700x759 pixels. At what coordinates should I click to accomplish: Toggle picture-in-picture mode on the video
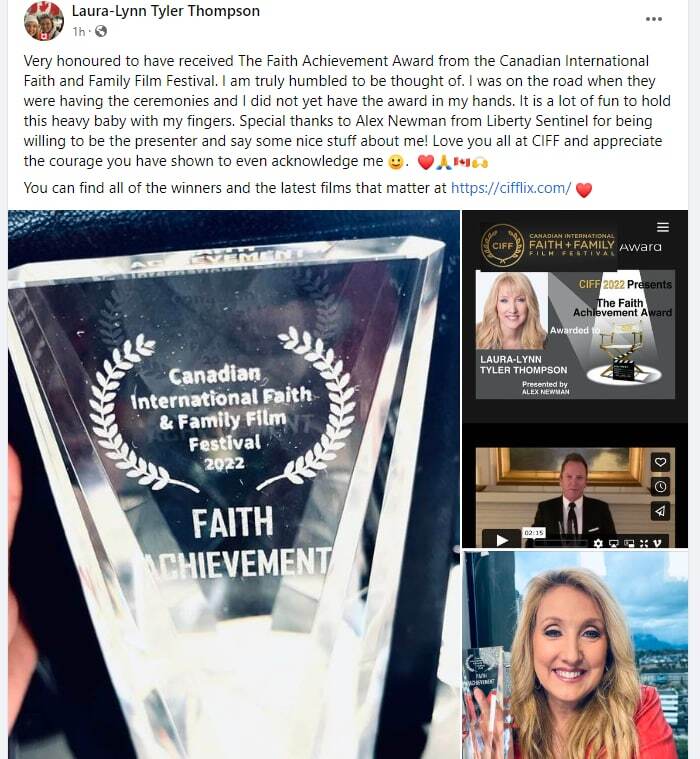click(629, 543)
